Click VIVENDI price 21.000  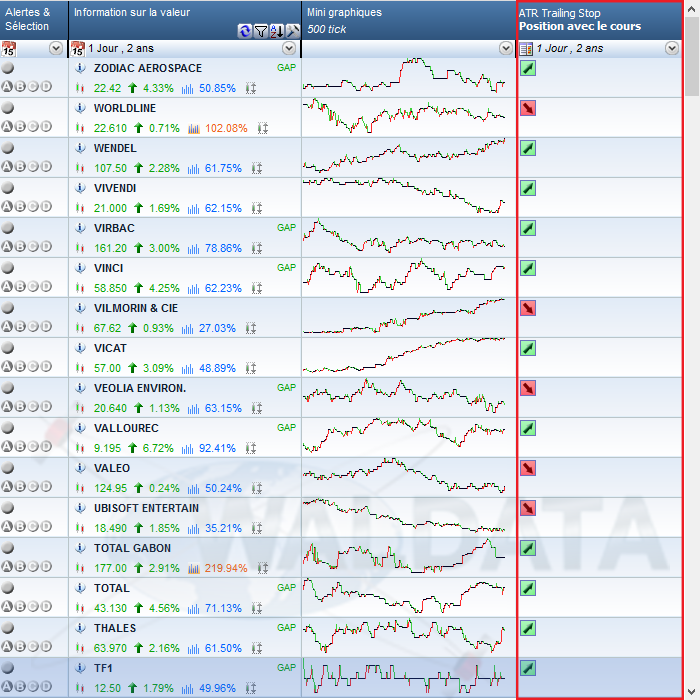pos(110,208)
